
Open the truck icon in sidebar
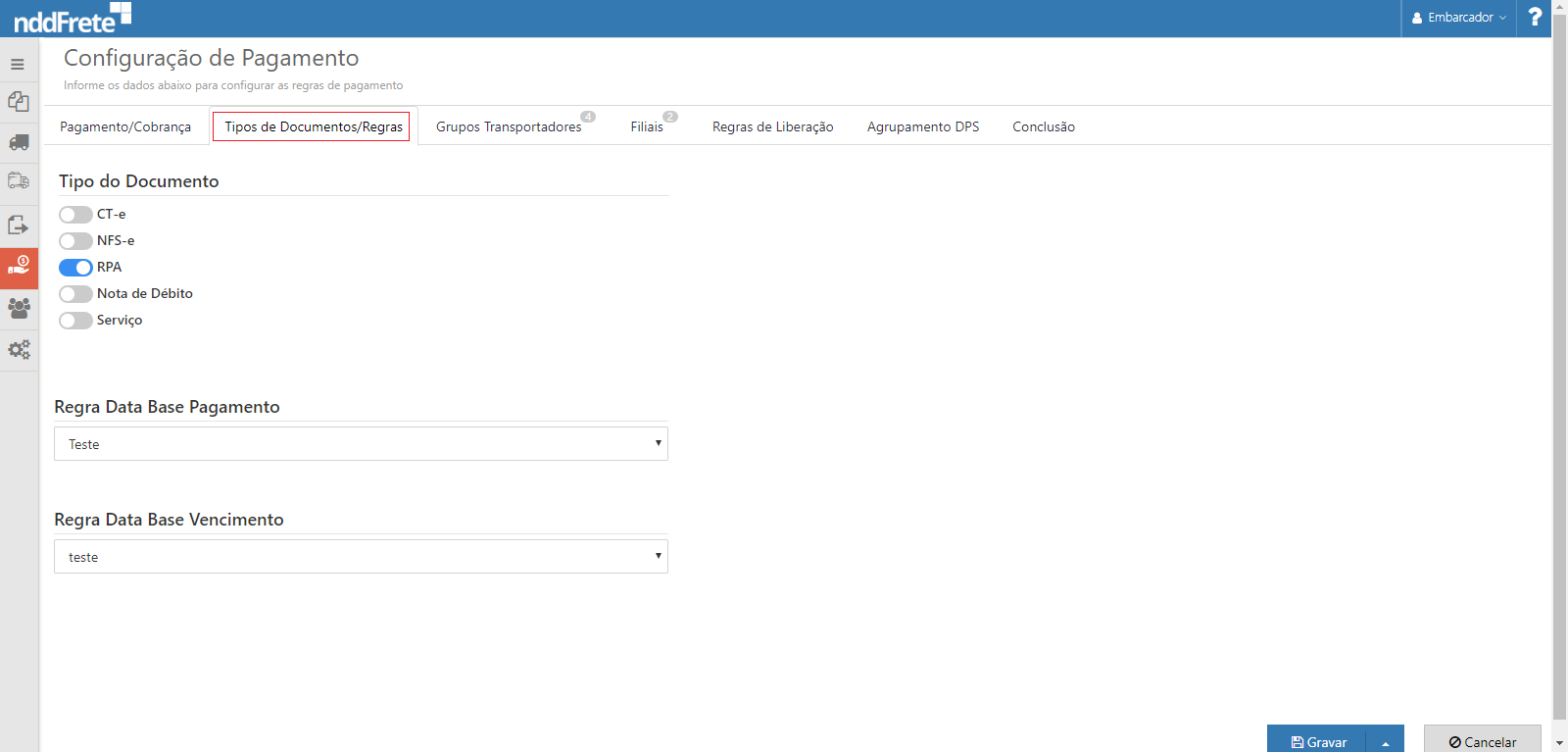tap(19, 142)
